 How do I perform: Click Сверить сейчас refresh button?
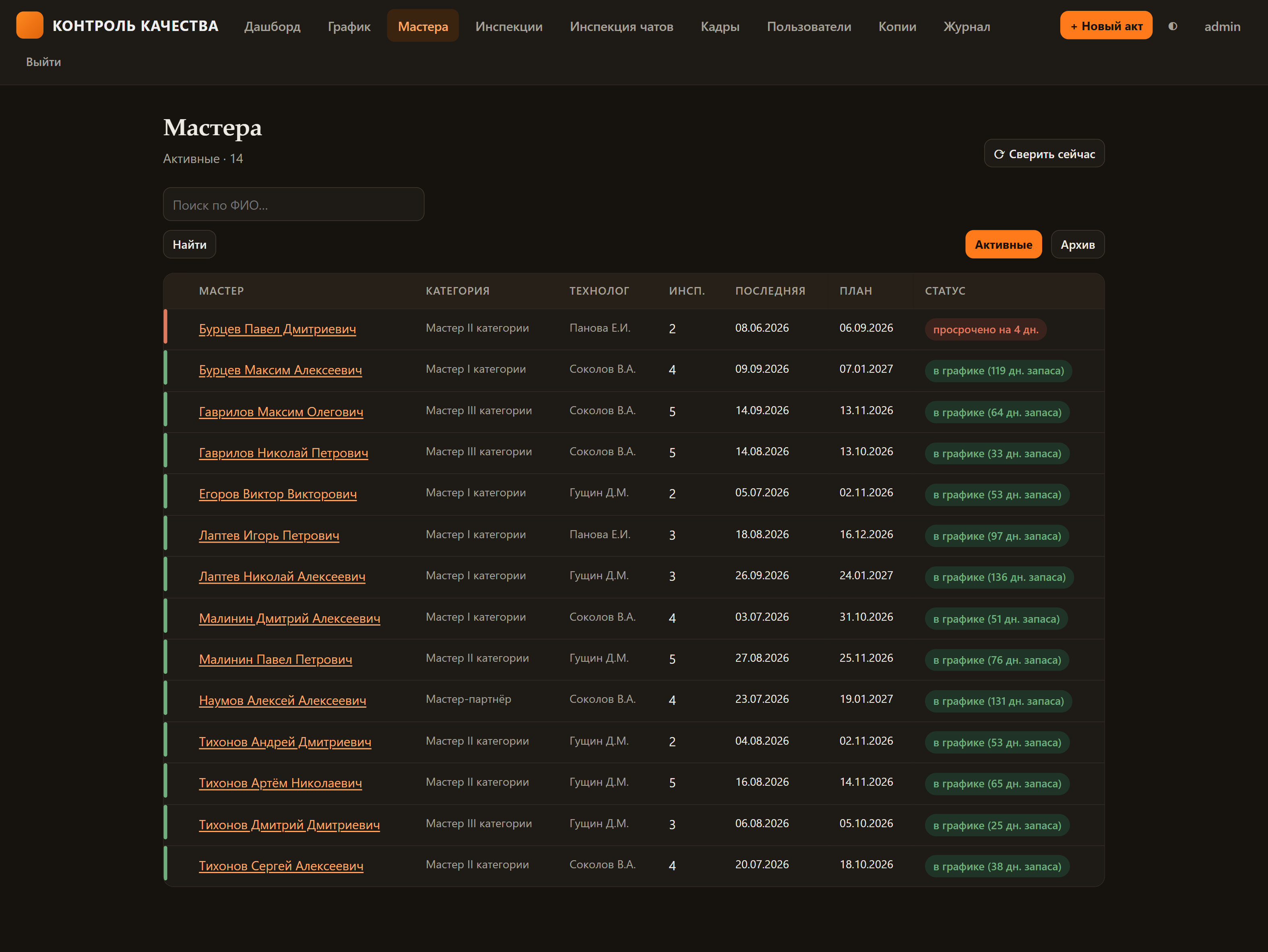[x=1044, y=154]
